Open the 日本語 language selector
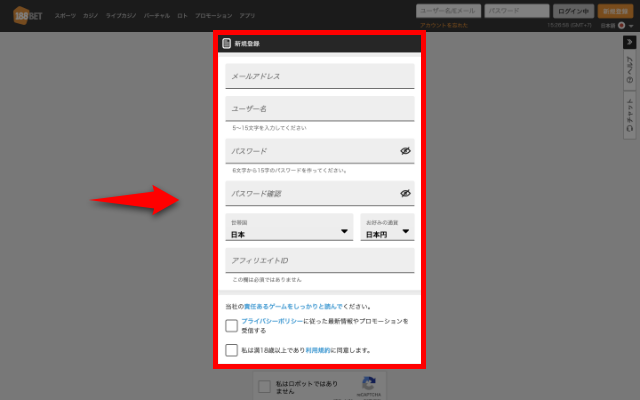 (x=612, y=23)
